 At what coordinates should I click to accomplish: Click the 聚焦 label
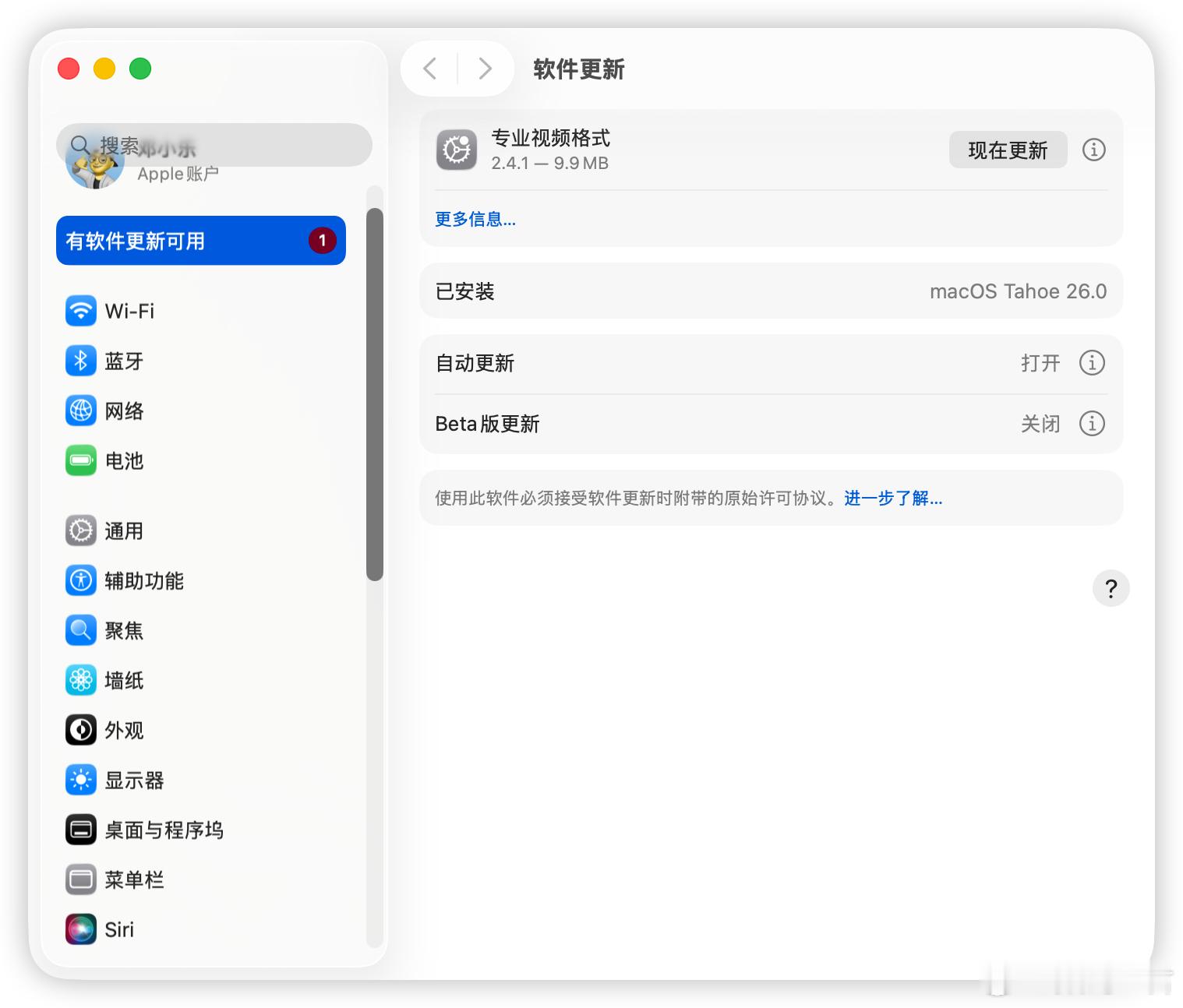(x=125, y=630)
